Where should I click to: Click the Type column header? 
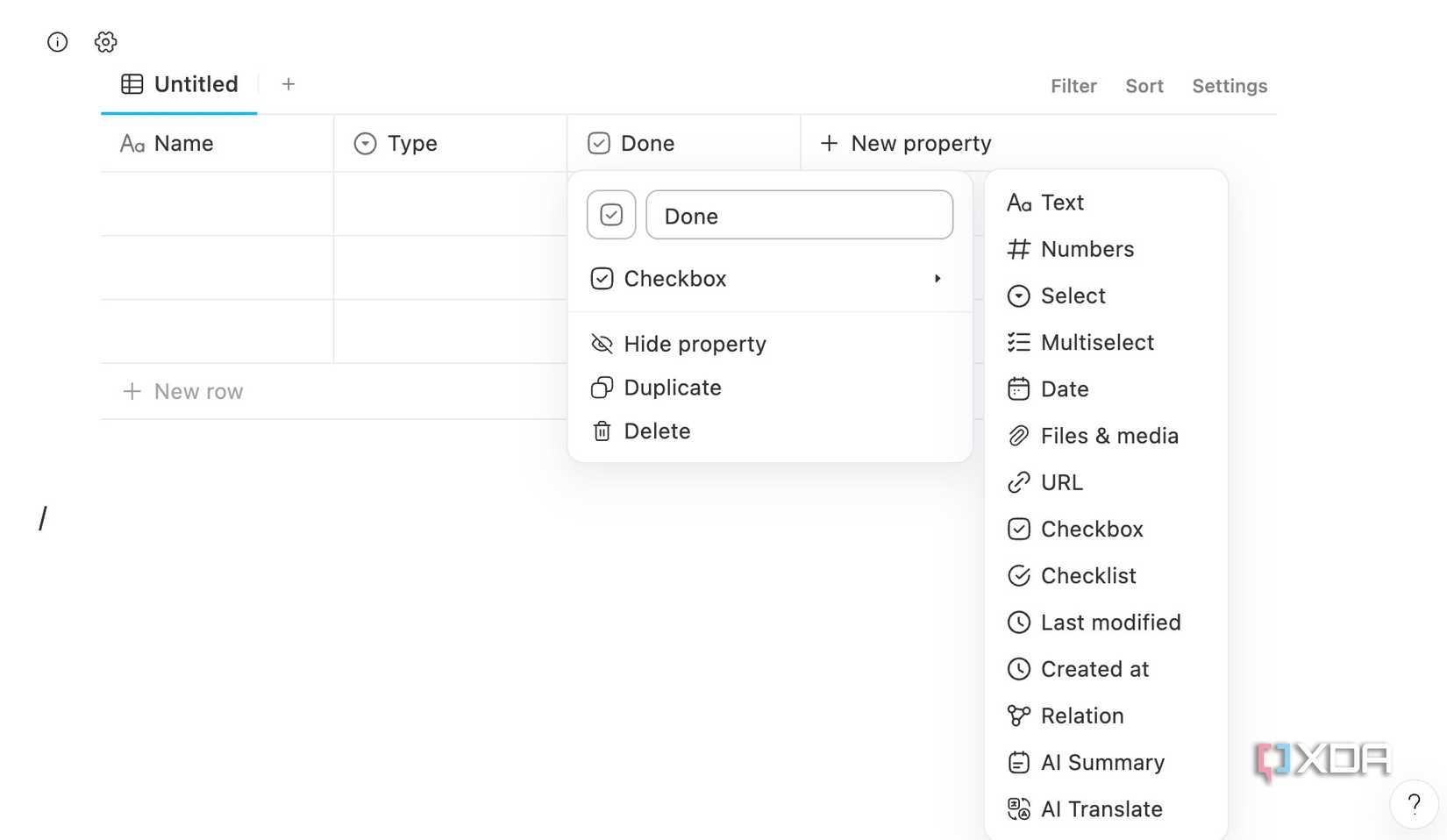(451, 143)
